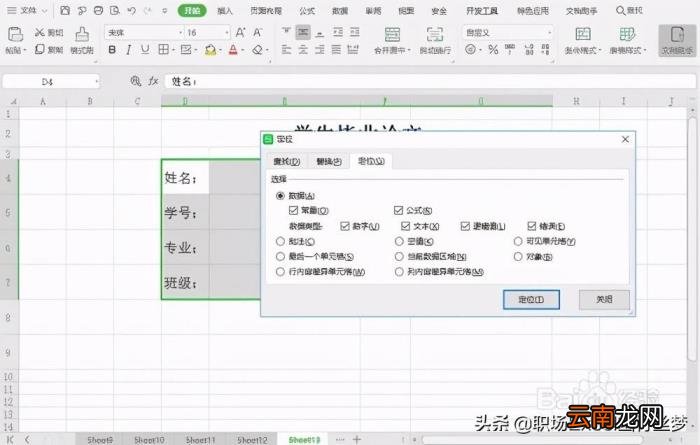Image resolution: width=700 pixels, height=445 pixels.
Task: Expand the Paste options arrow
Action: coord(25,50)
